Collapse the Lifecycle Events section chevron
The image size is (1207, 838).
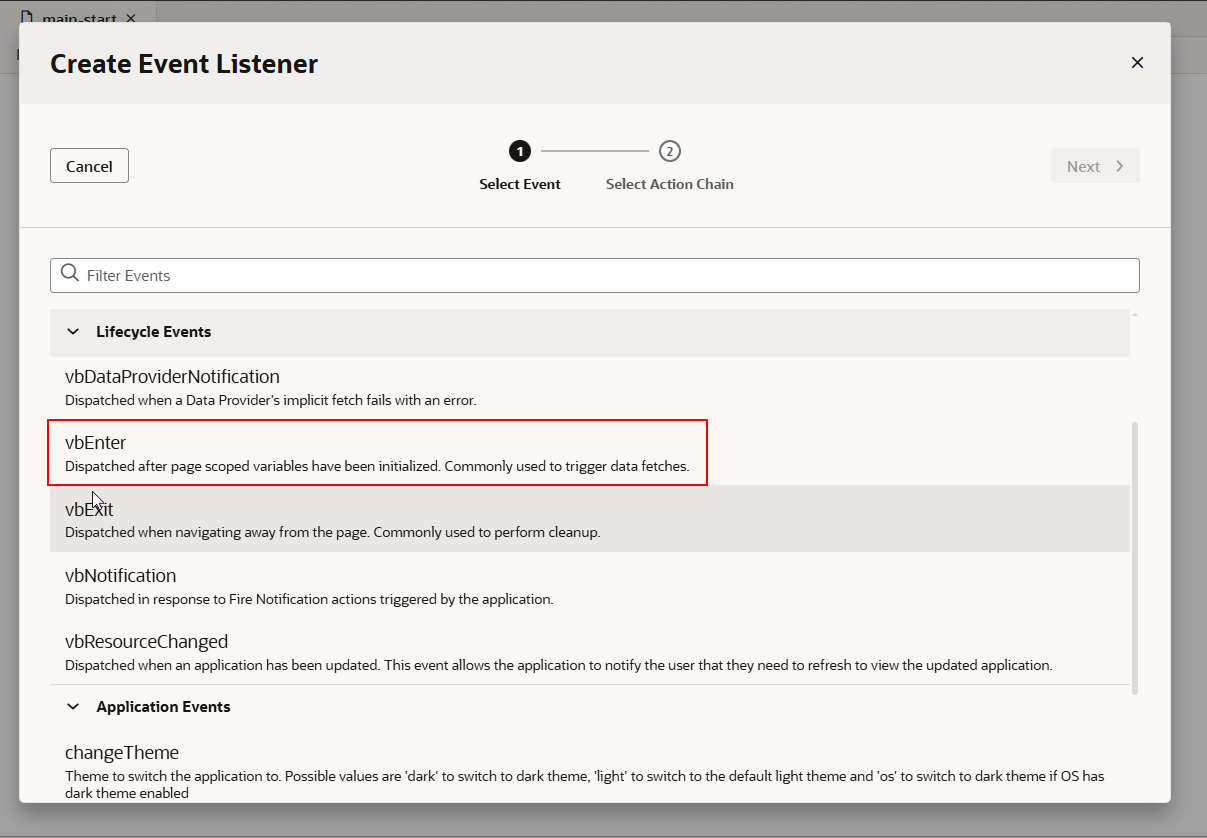pyautogui.click(x=73, y=332)
